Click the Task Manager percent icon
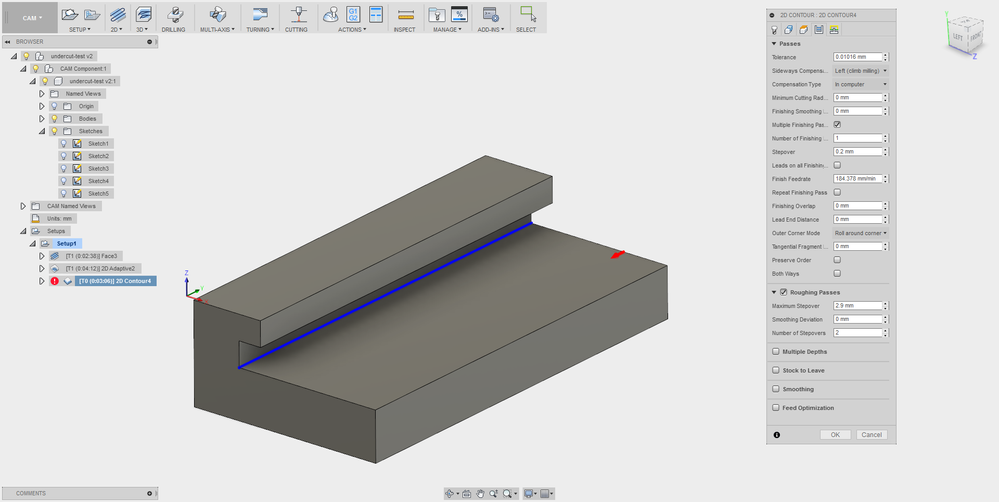The image size is (999, 502). (459, 14)
